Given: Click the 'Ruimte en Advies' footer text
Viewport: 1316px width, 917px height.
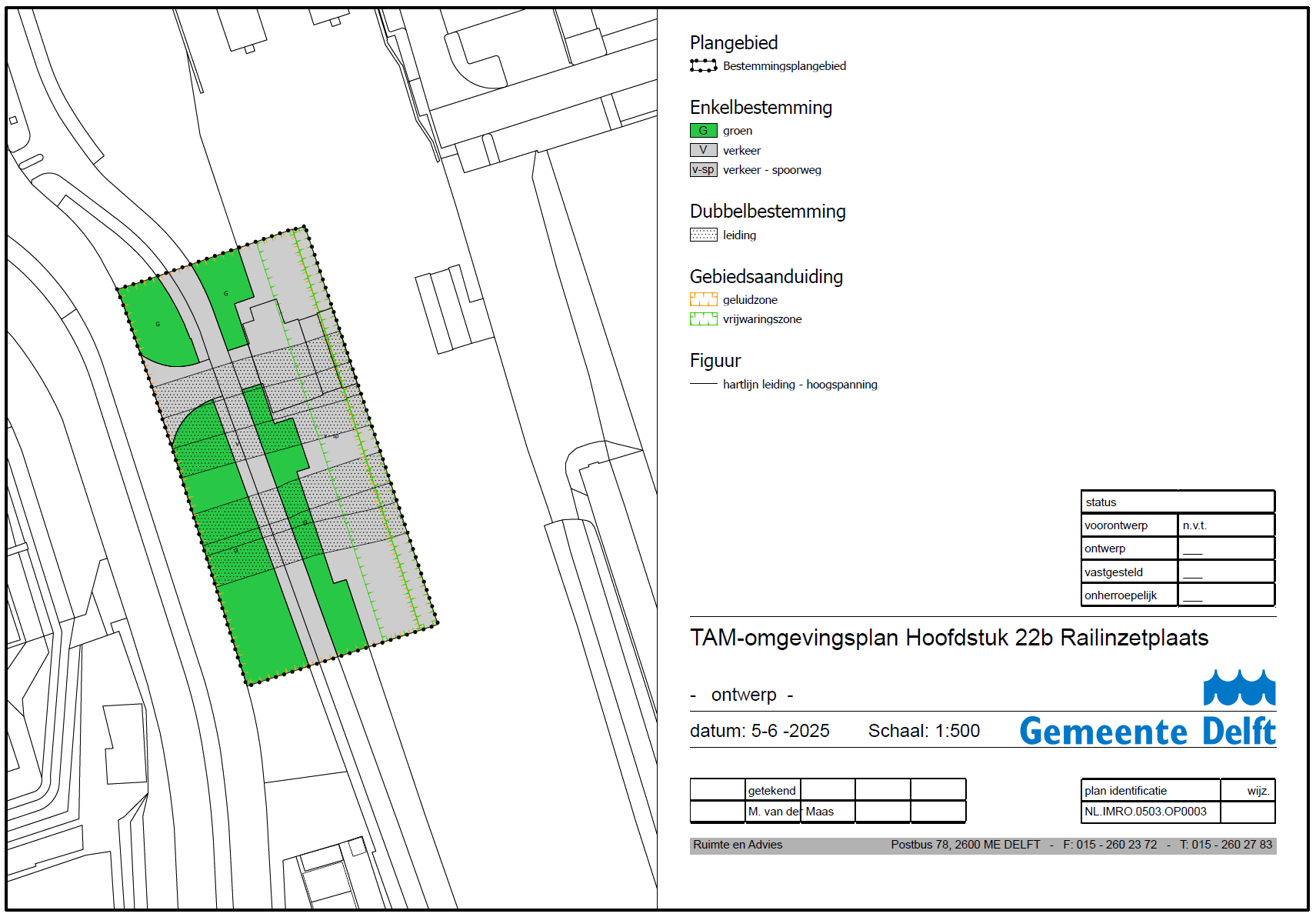Looking at the screenshot, I should [x=738, y=845].
